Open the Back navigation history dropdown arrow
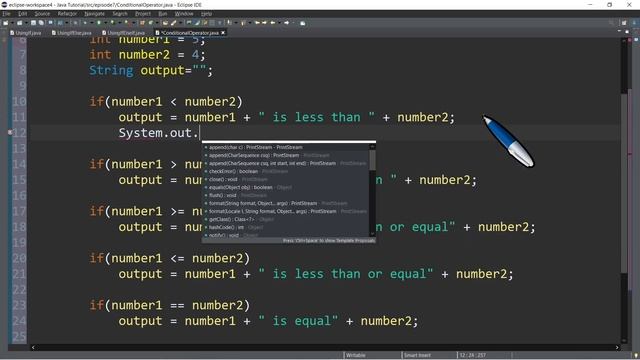This screenshot has height=360, width=640. tap(279, 23)
